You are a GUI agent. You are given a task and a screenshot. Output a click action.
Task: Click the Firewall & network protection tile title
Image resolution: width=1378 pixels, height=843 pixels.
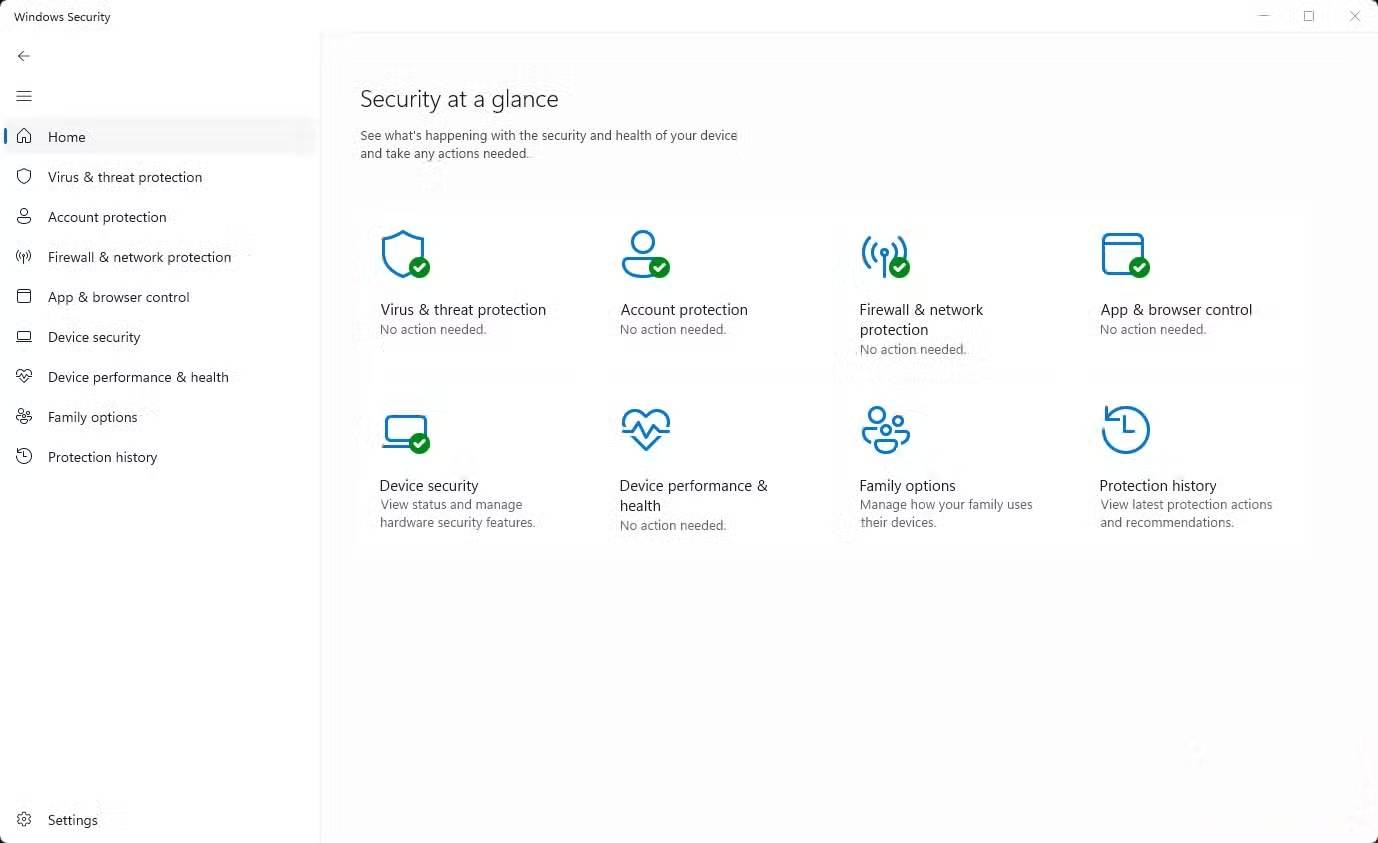pos(921,320)
